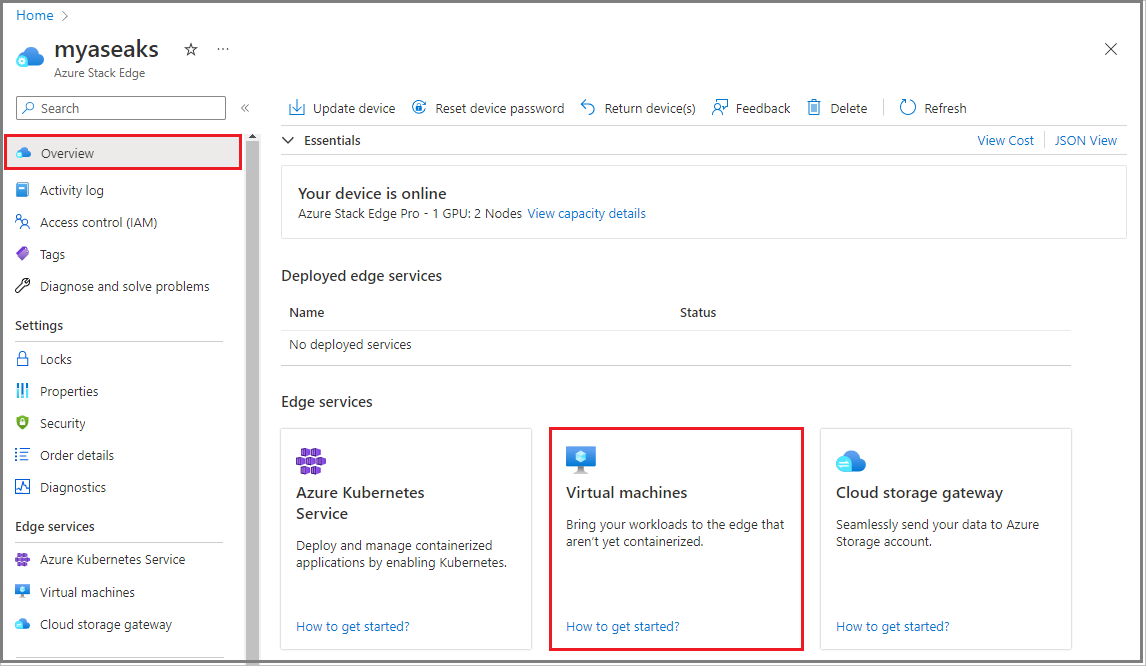1146x666 pixels.
Task: Open Activity log in the sidebar
Action: click(71, 191)
